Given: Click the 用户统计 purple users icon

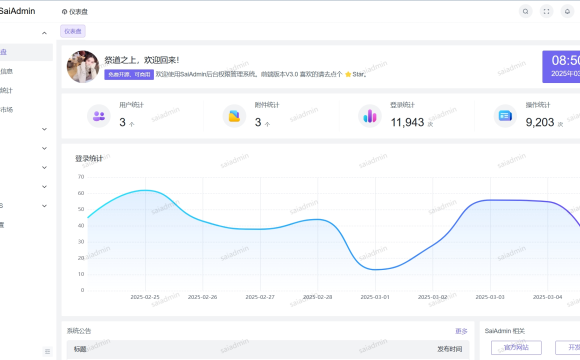Looking at the screenshot, I should click(99, 116).
